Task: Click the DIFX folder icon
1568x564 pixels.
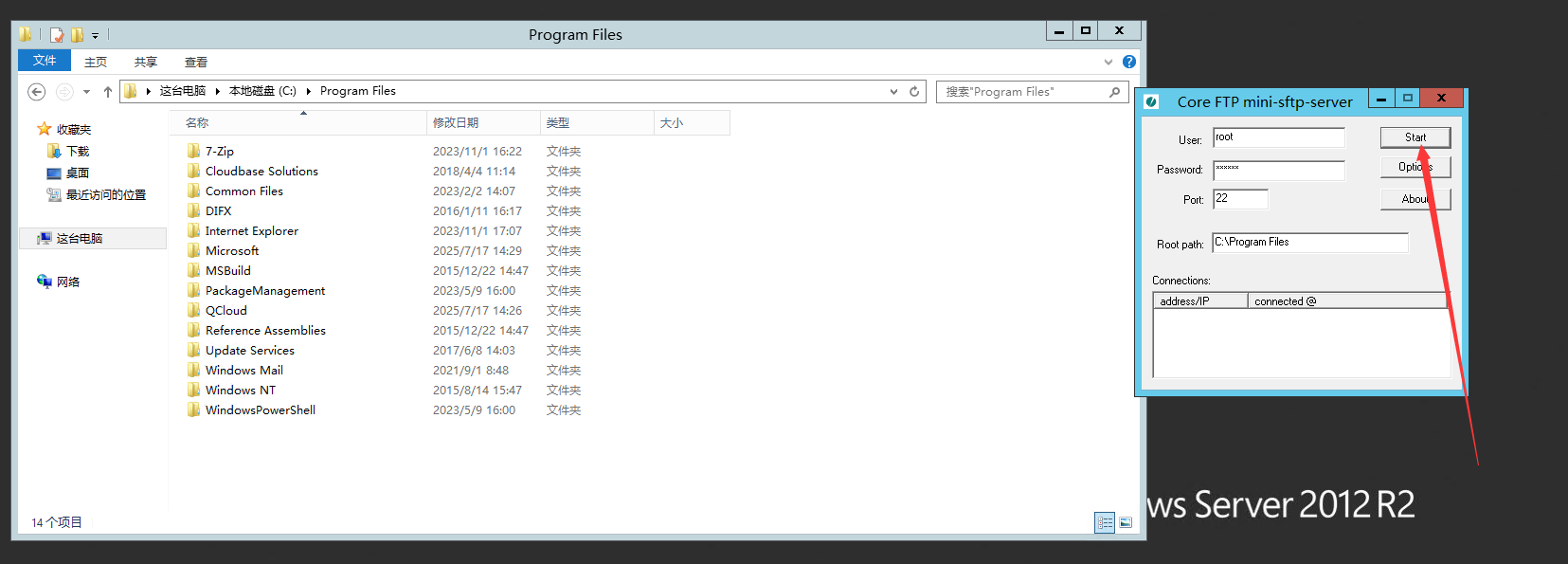Action: tap(194, 210)
